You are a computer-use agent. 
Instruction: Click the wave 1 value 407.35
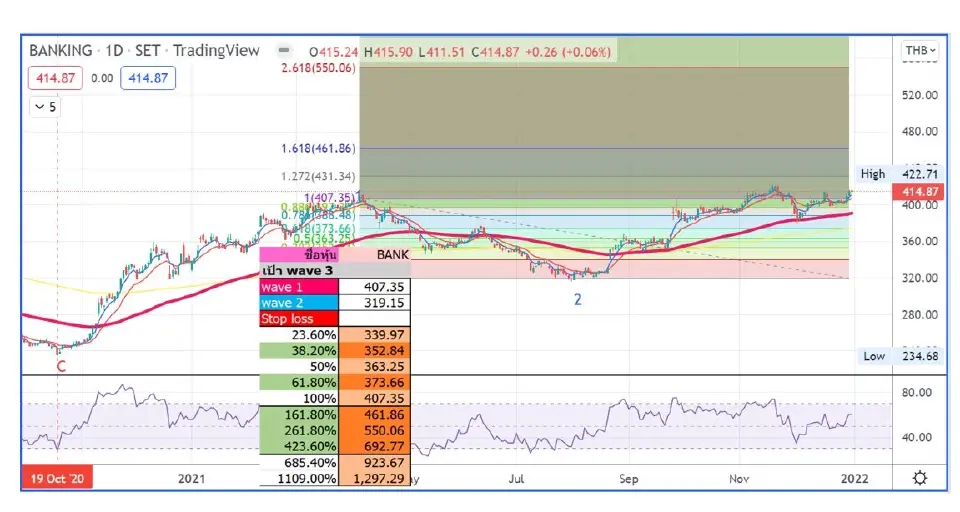pyautogui.click(x=374, y=287)
